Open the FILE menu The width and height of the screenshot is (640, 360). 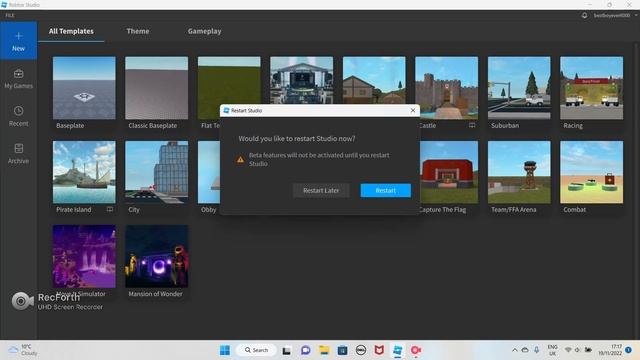(10, 15)
